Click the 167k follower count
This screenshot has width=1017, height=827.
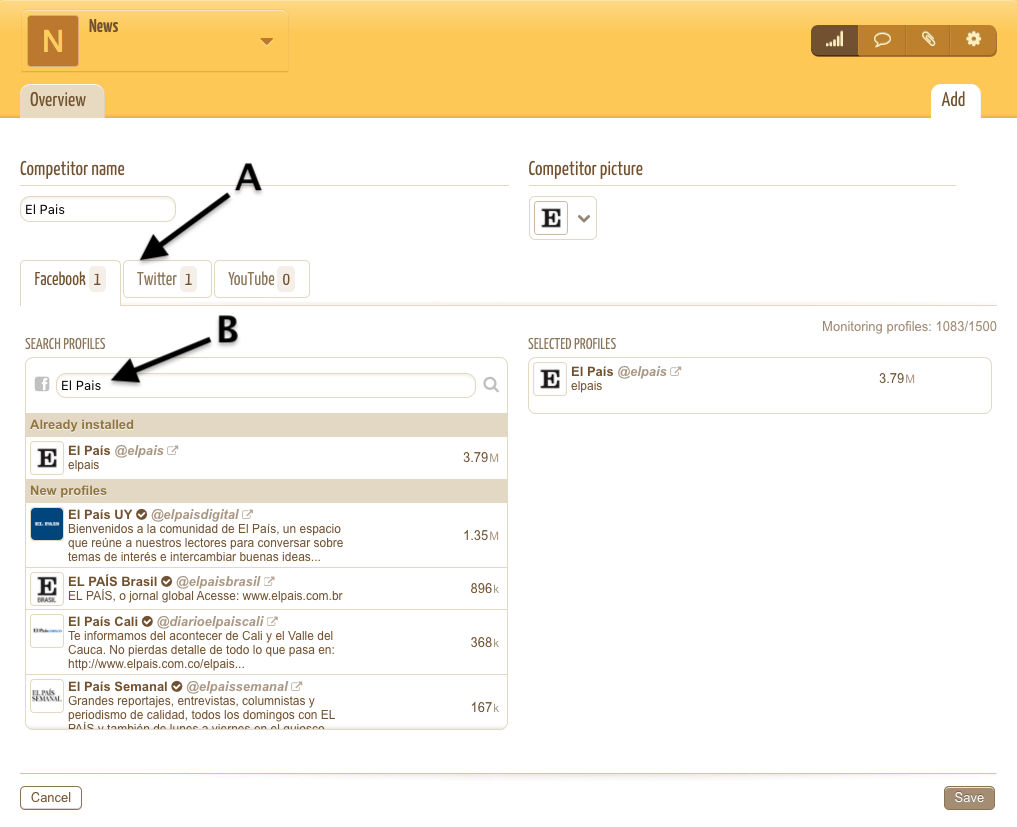pos(485,708)
